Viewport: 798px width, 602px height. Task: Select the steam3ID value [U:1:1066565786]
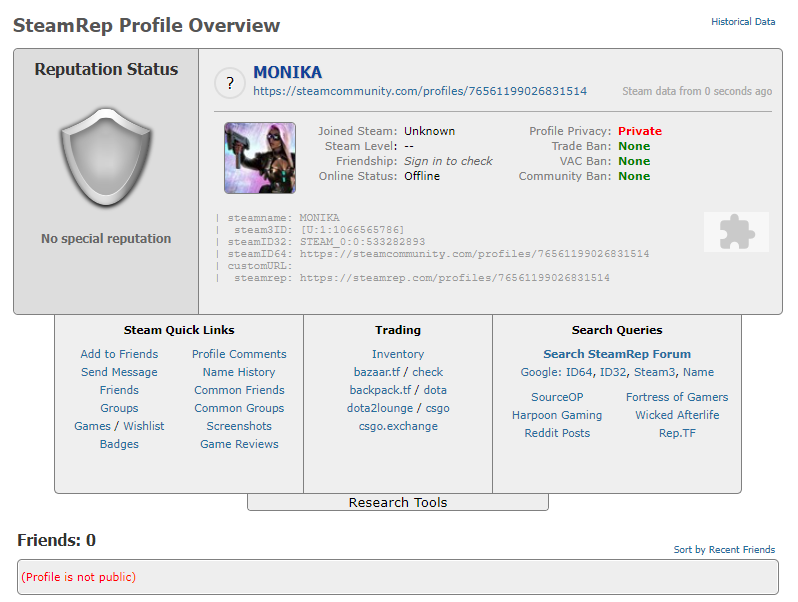click(x=353, y=230)
